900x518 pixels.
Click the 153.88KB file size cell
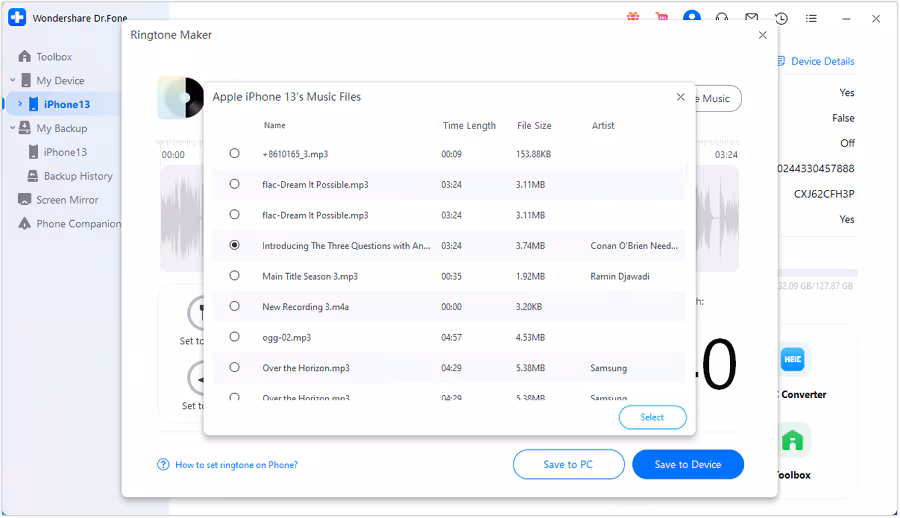tap(533, 154)
